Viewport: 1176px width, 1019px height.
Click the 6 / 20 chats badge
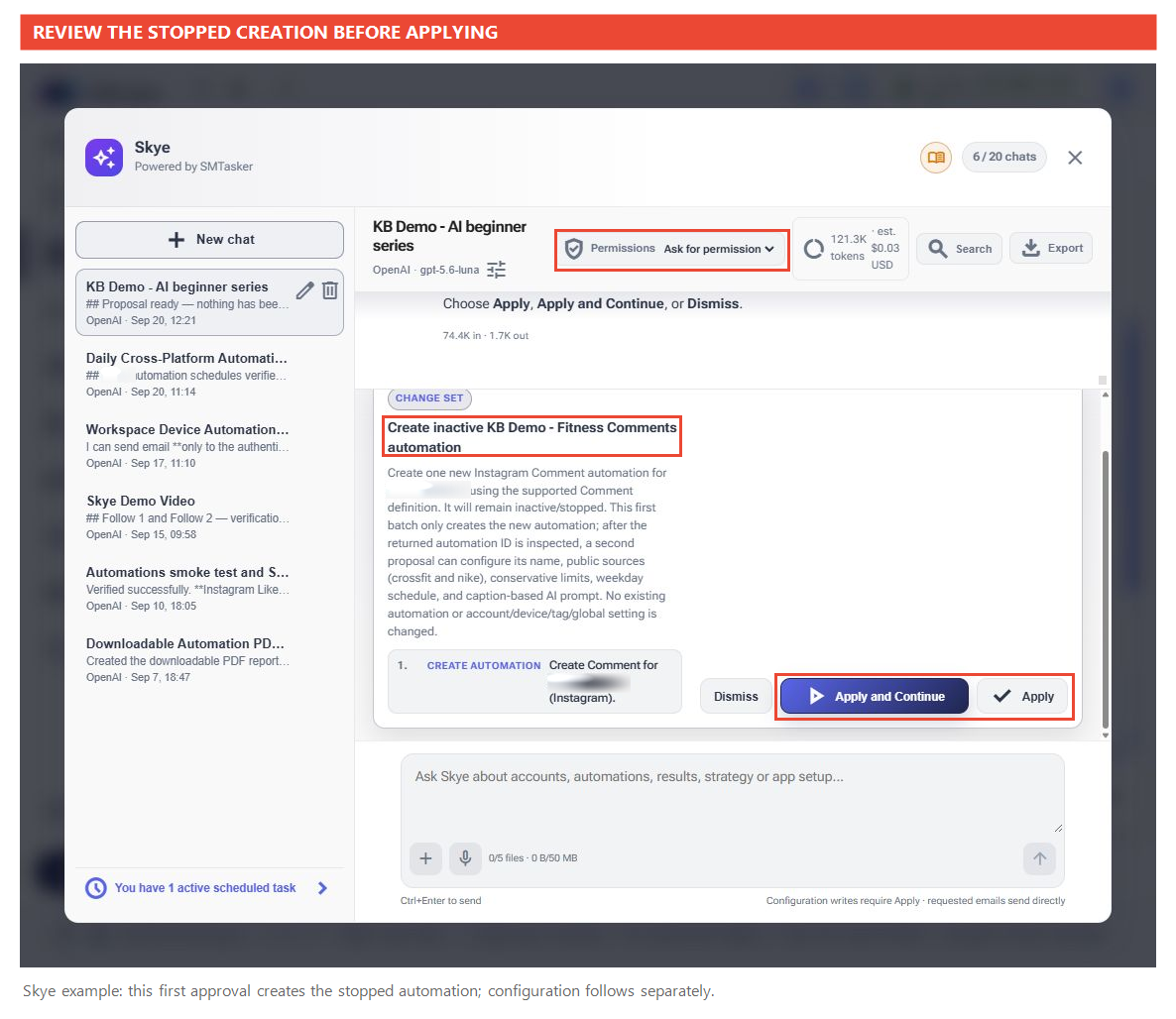coord(1004,157)
